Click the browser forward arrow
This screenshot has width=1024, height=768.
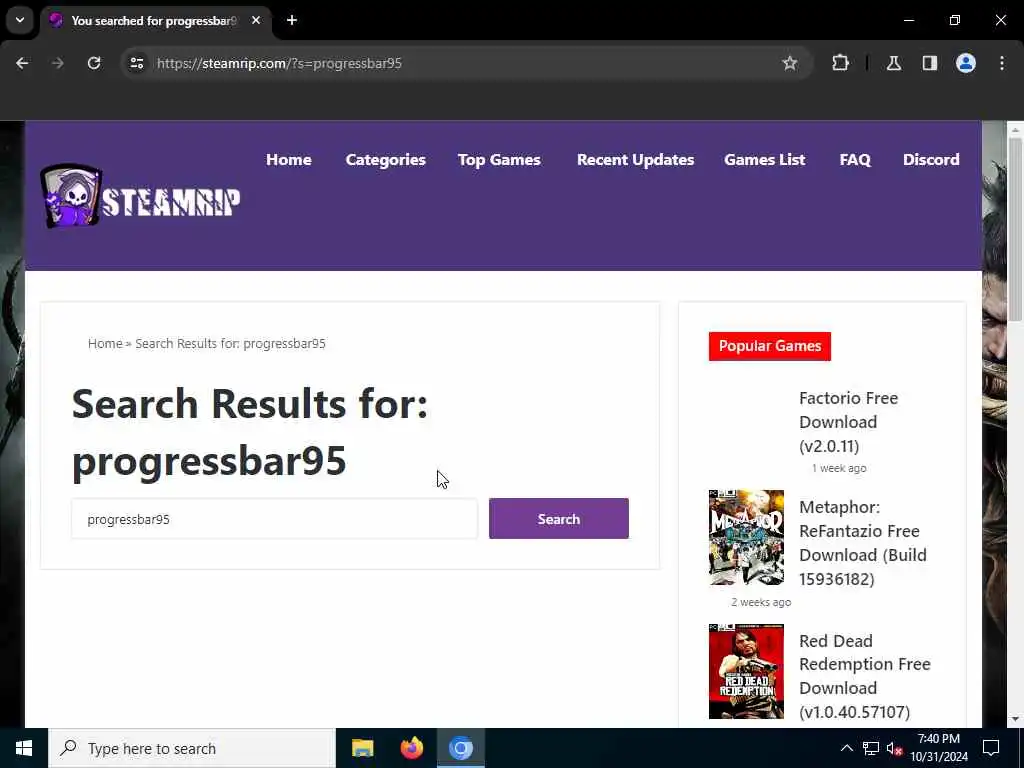pos(57,63)
